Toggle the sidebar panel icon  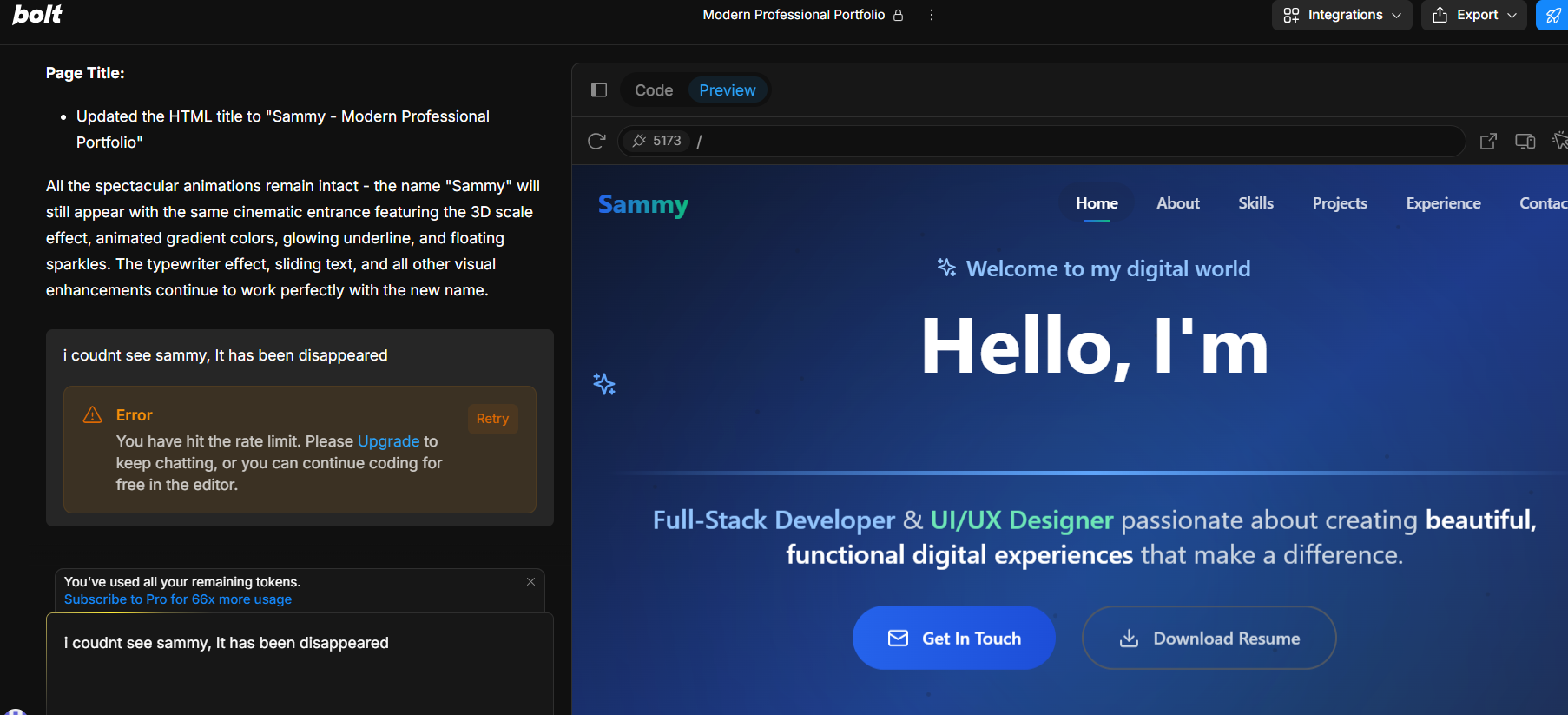(x=599, y=90)
